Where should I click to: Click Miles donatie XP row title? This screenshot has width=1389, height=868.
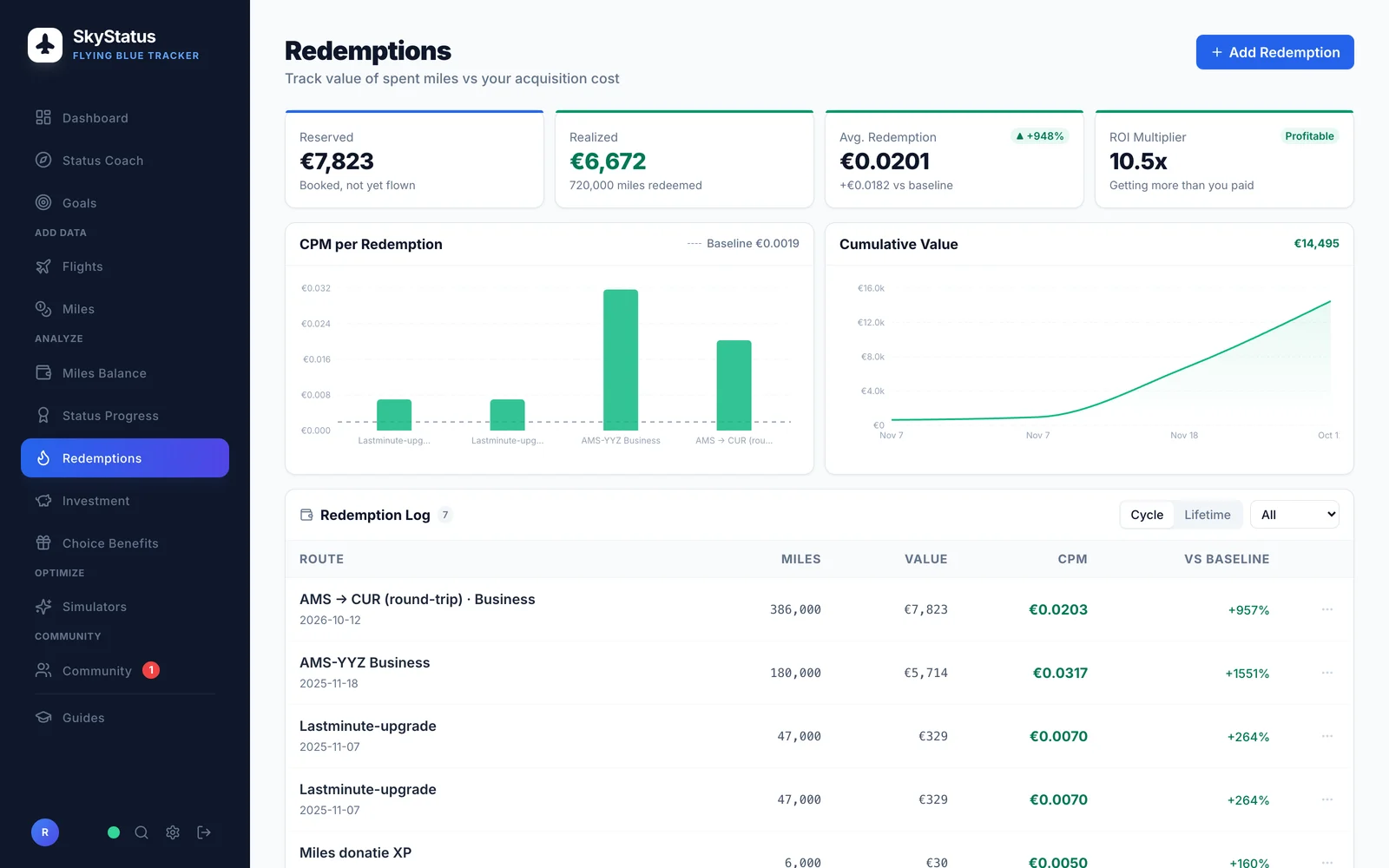pyautogui.click(x=355, y=852)
